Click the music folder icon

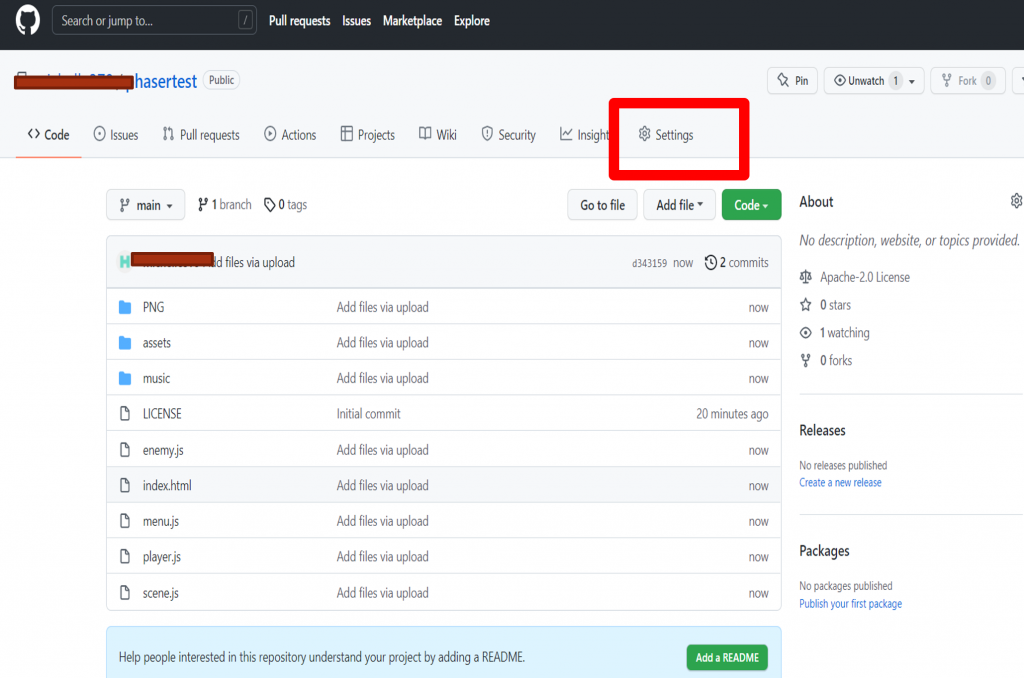pyautogui.click(x=125, y=378)
